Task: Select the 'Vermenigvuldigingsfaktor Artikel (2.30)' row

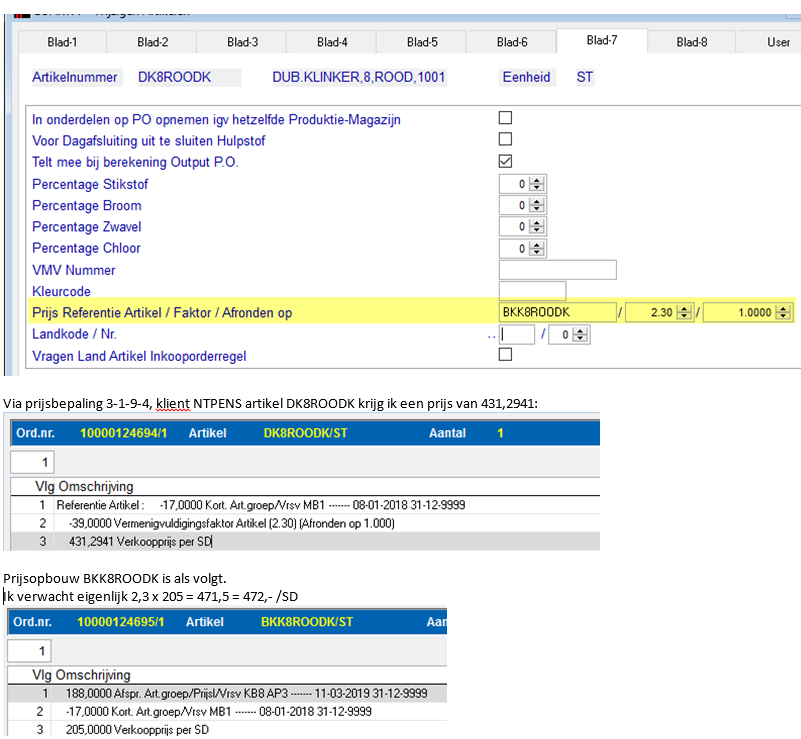Action: tap(305, 523)
